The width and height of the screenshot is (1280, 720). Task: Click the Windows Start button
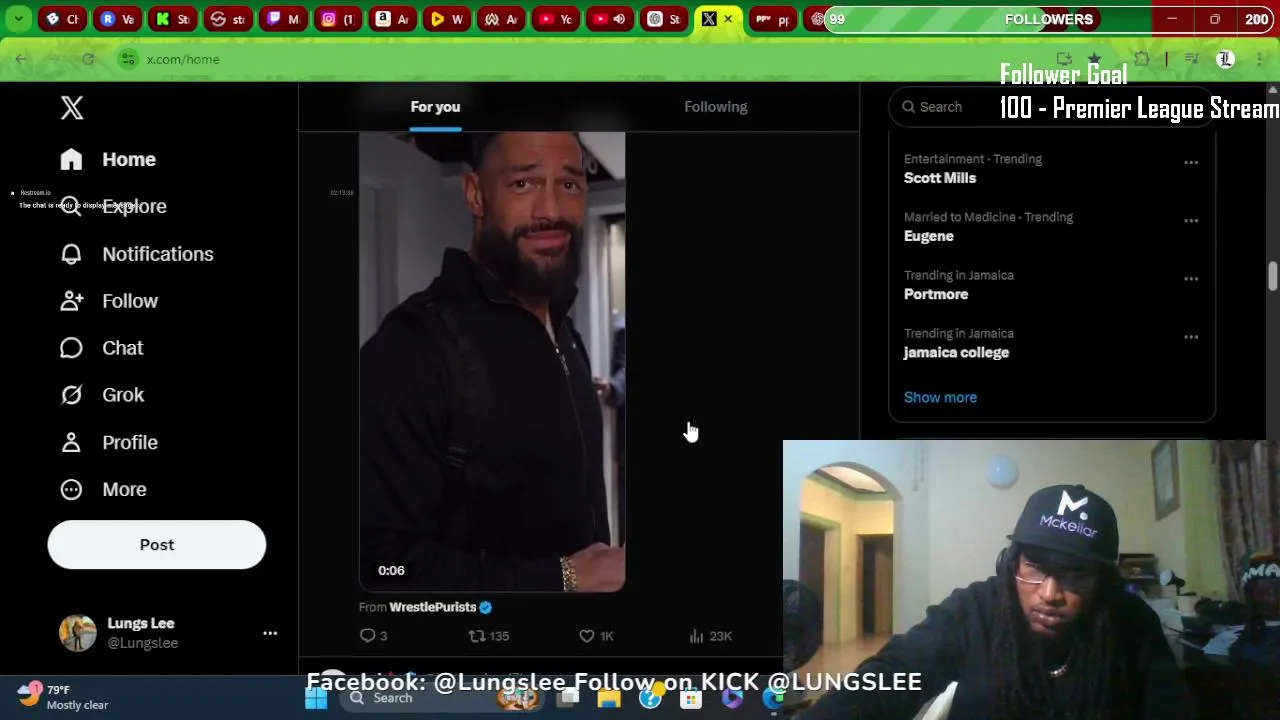(316, 698)
